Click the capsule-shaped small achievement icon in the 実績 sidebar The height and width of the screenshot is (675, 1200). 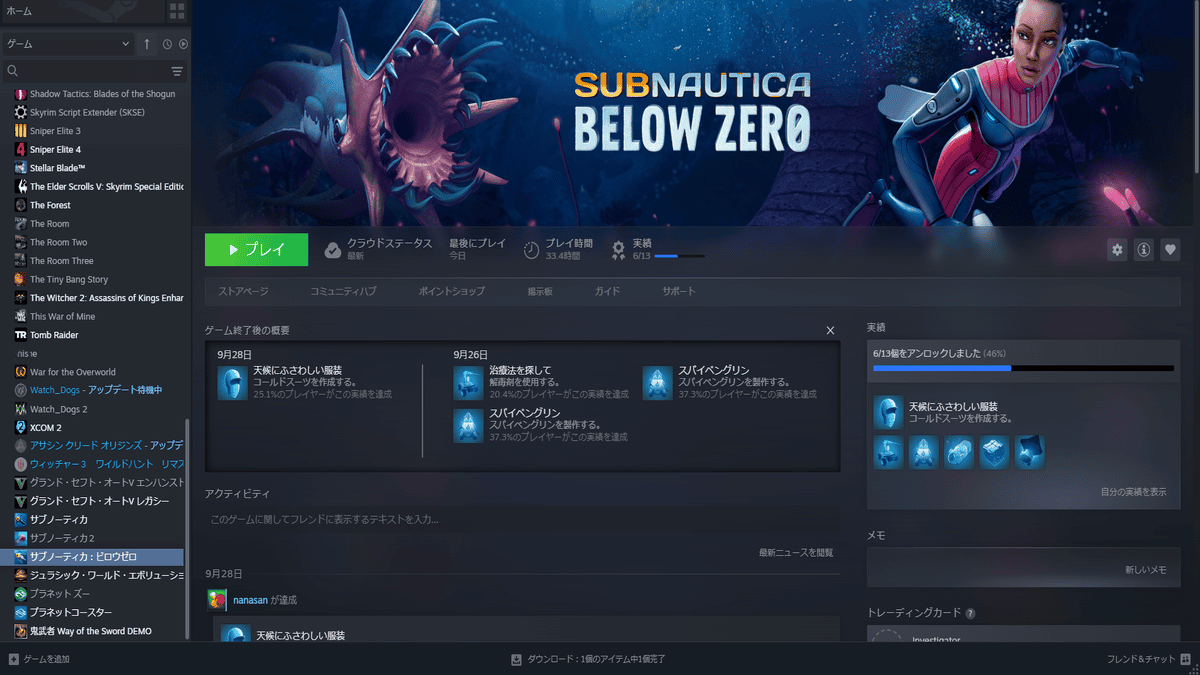click(959, 452)
